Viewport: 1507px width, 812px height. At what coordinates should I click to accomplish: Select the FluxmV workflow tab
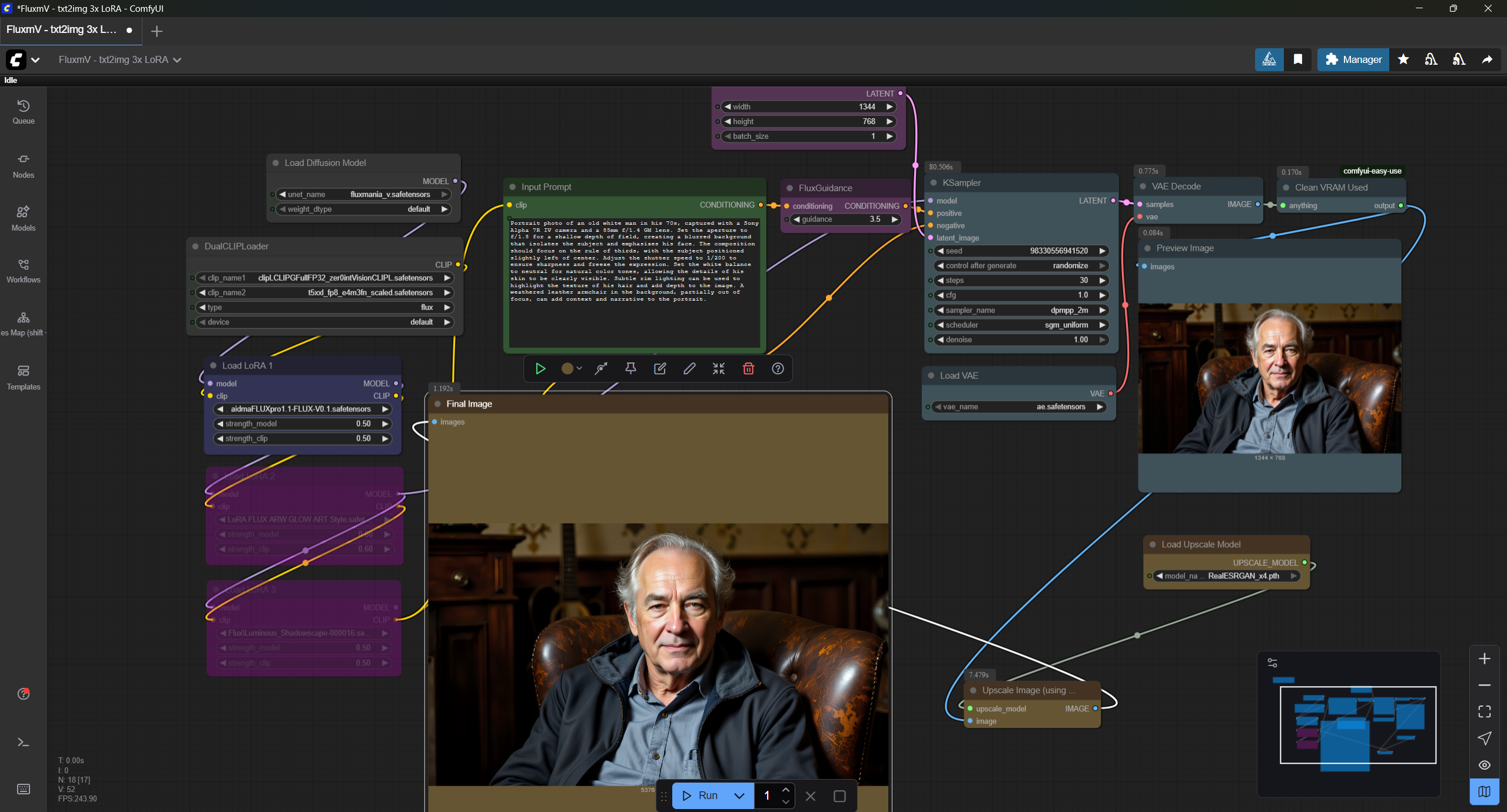[62, 29]
